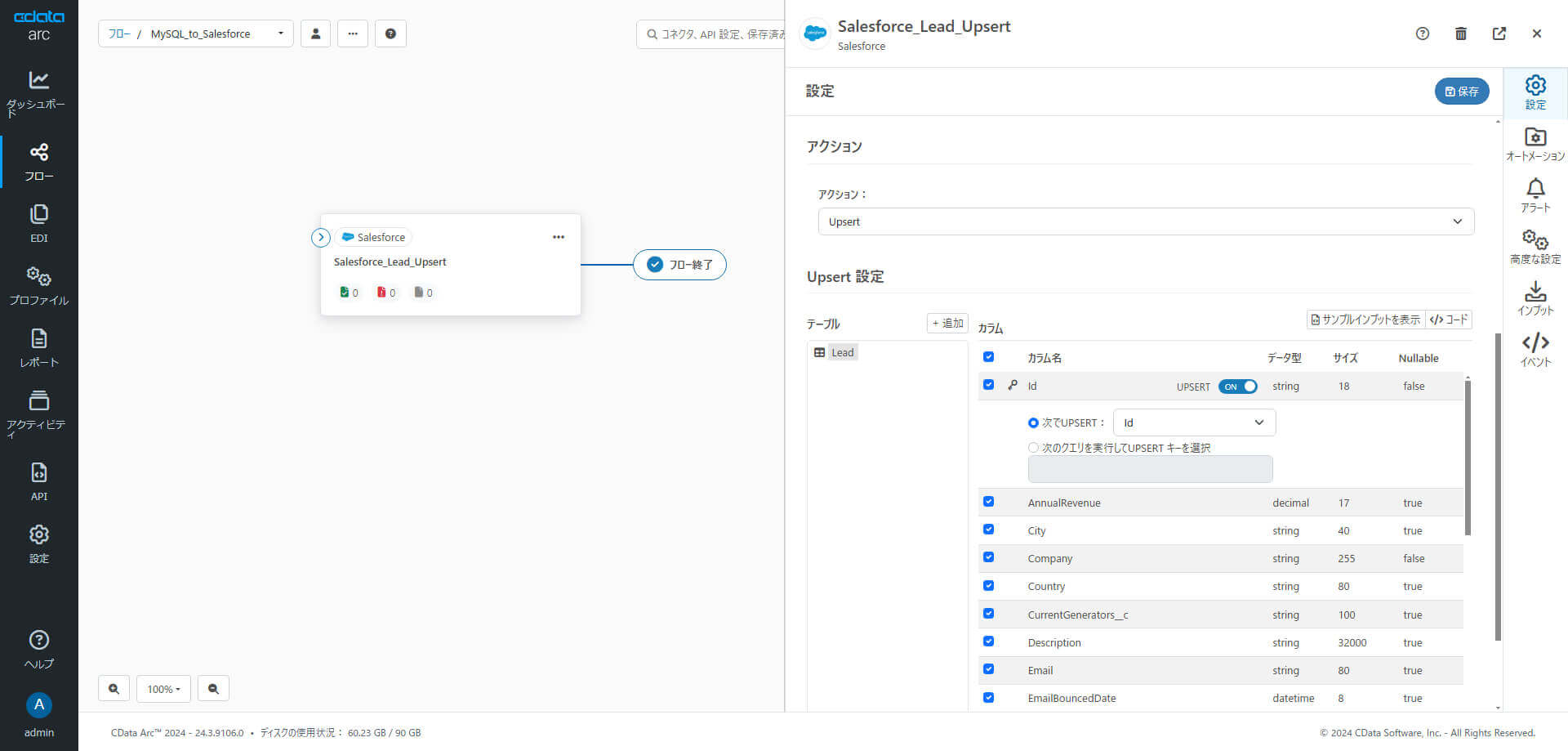
Task: Select the 次のクエリを実行 radio option
Action: 1033,448
